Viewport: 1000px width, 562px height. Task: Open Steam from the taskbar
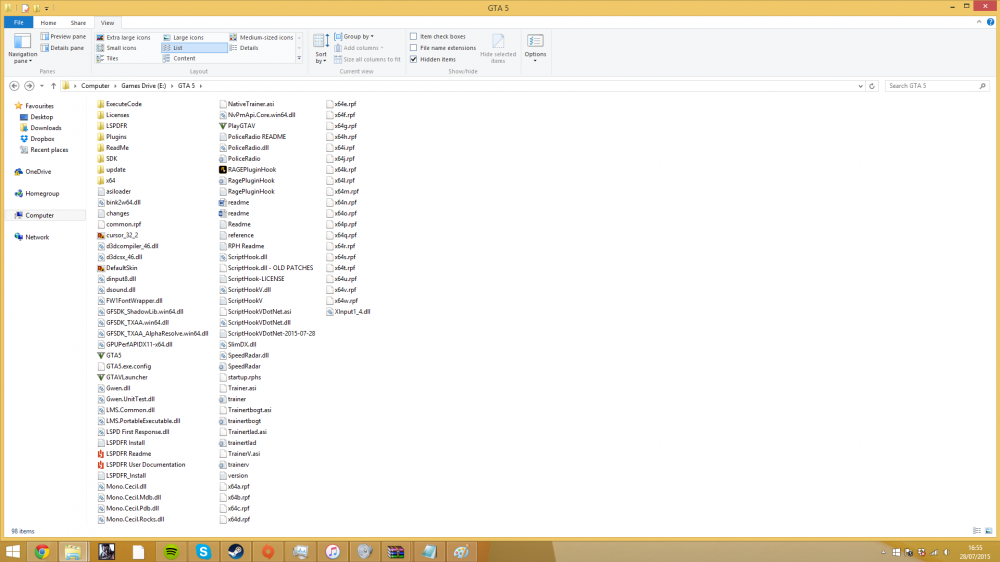pos(236,551)
